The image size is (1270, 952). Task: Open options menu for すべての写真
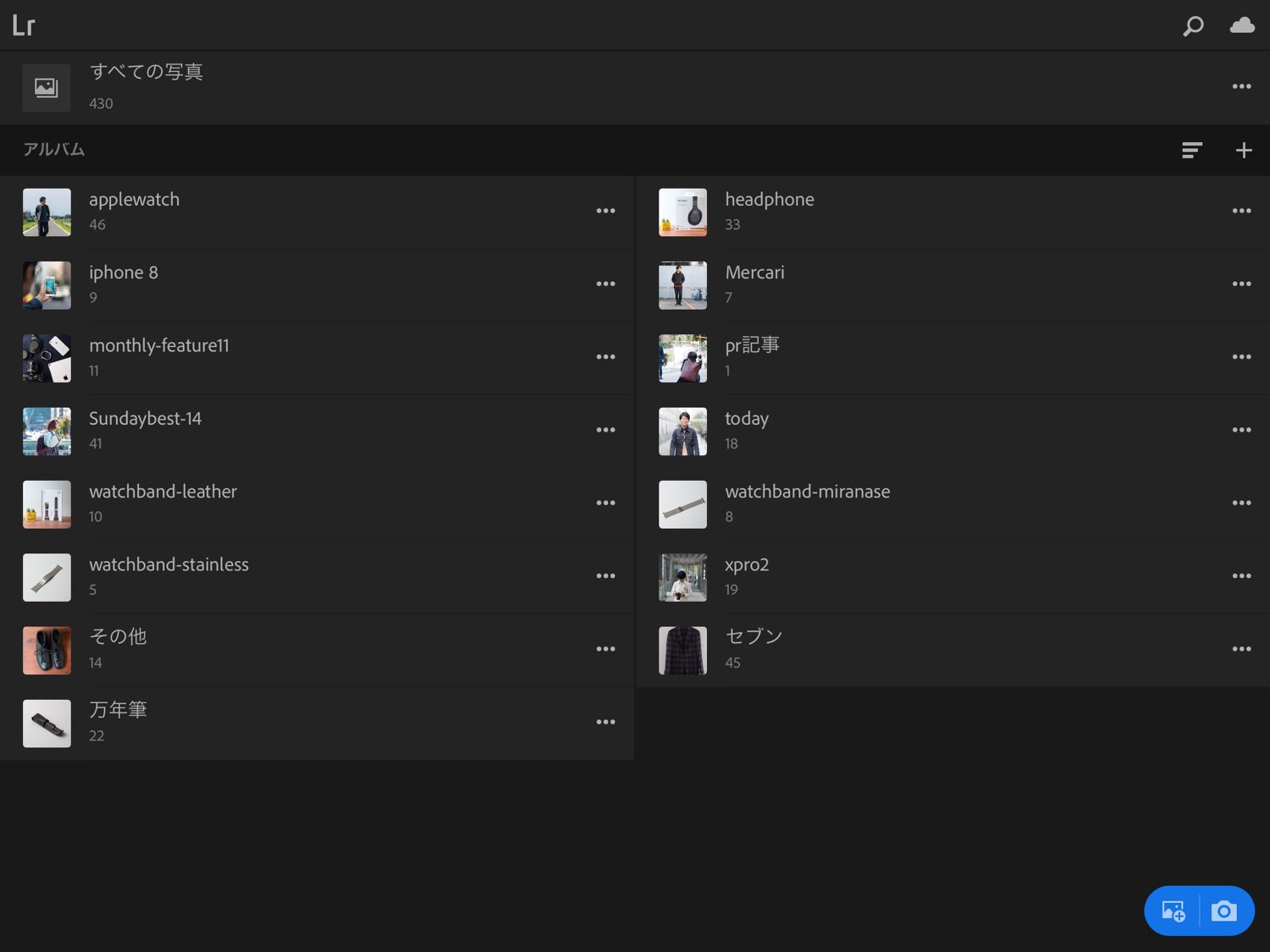click(1241, 86)
